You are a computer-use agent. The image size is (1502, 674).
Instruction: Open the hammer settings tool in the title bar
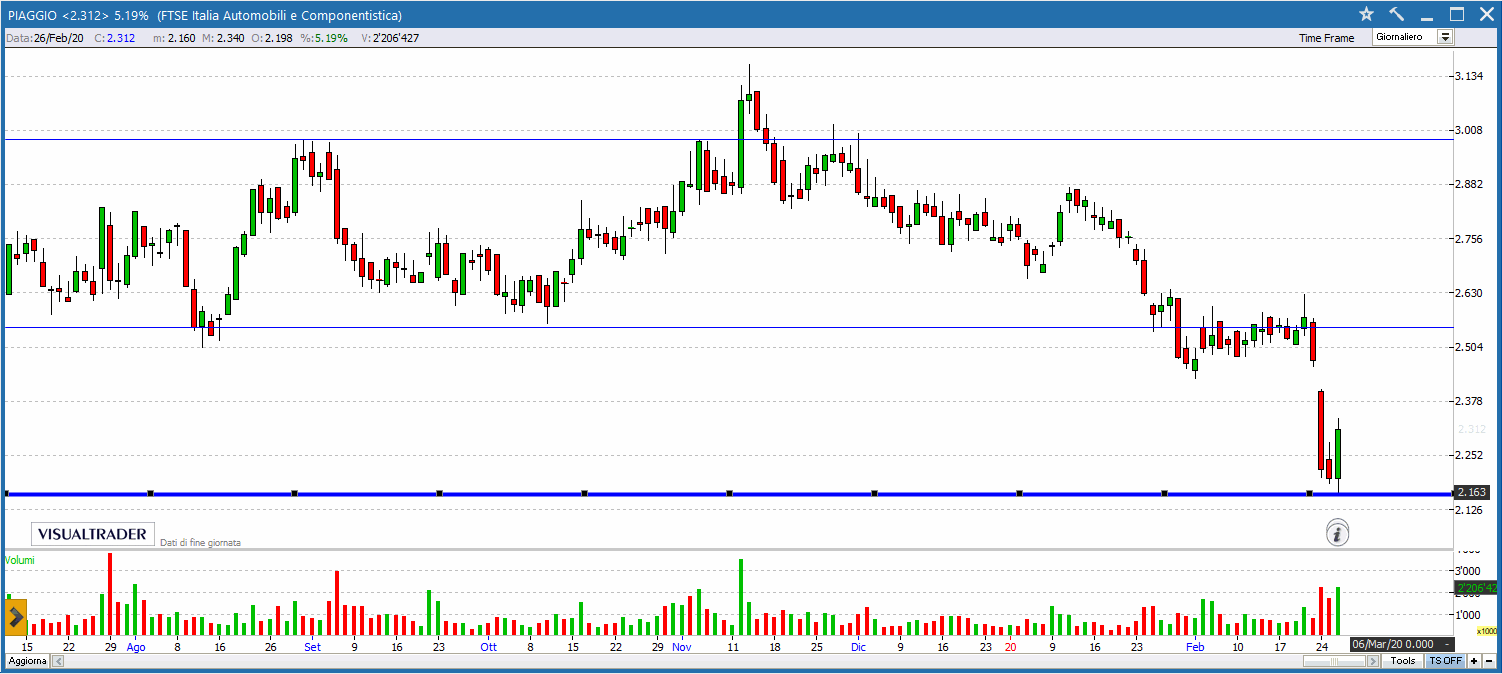point(1397,14)
